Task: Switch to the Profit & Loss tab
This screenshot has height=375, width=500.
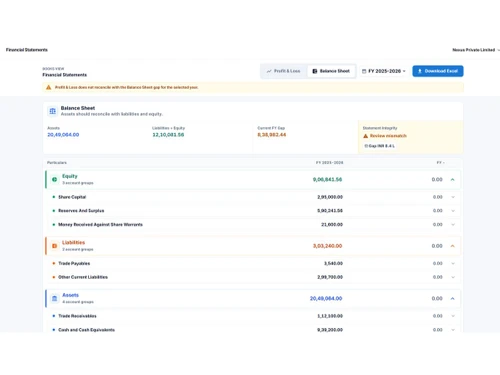Action: [284, 71]
